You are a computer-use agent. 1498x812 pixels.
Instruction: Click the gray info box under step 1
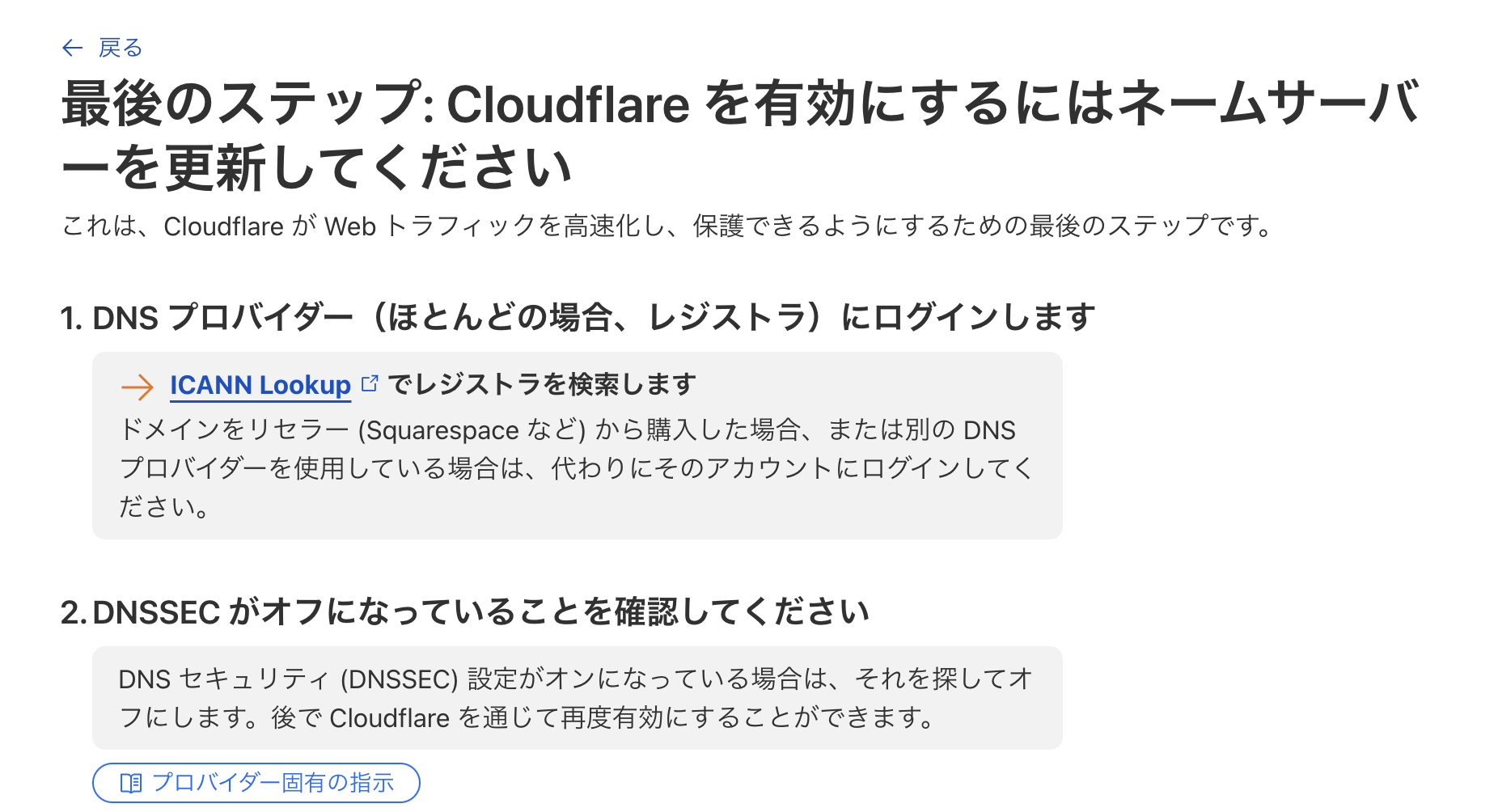coord(576,443)
